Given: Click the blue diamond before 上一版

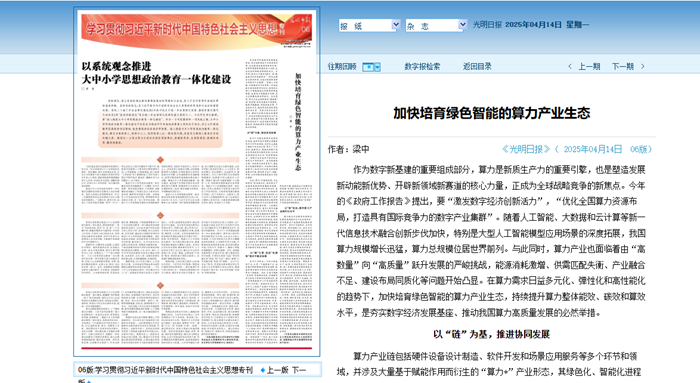Looking at the screenshot, I should click(262, 370).
